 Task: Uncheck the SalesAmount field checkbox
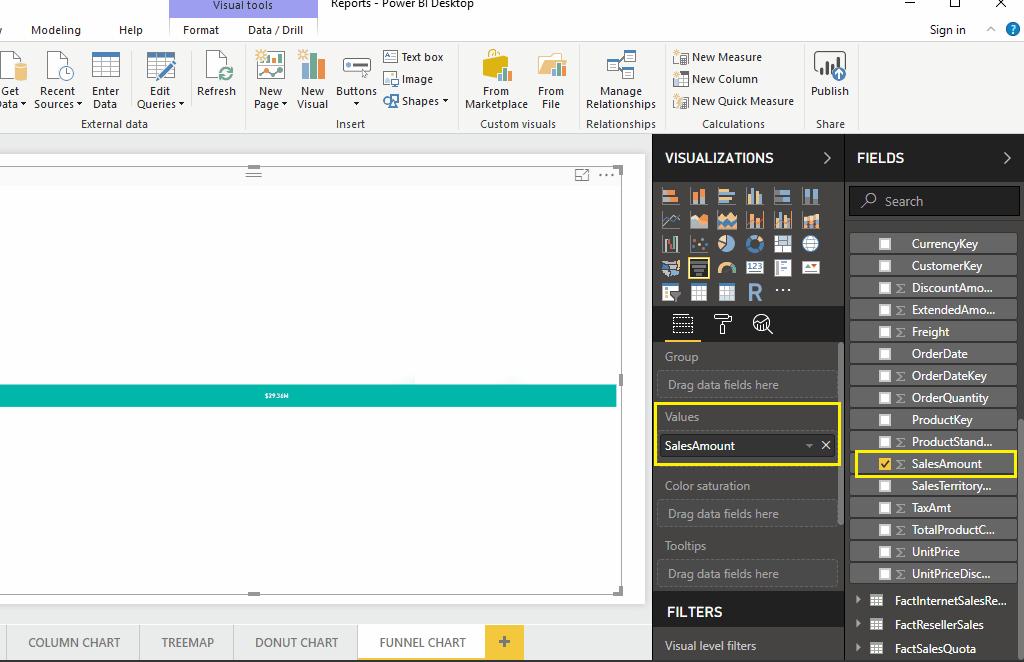tap(884, 464)
